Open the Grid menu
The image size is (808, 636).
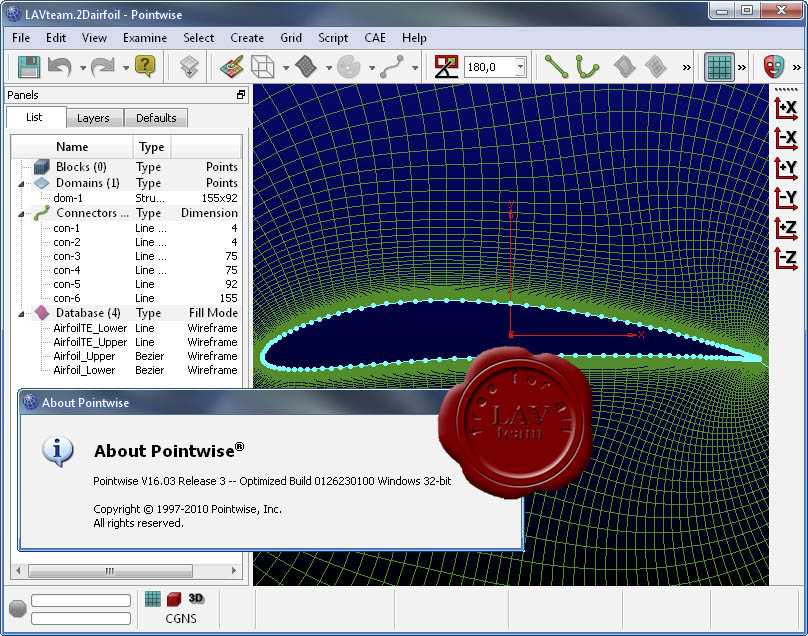pos(291,38)
